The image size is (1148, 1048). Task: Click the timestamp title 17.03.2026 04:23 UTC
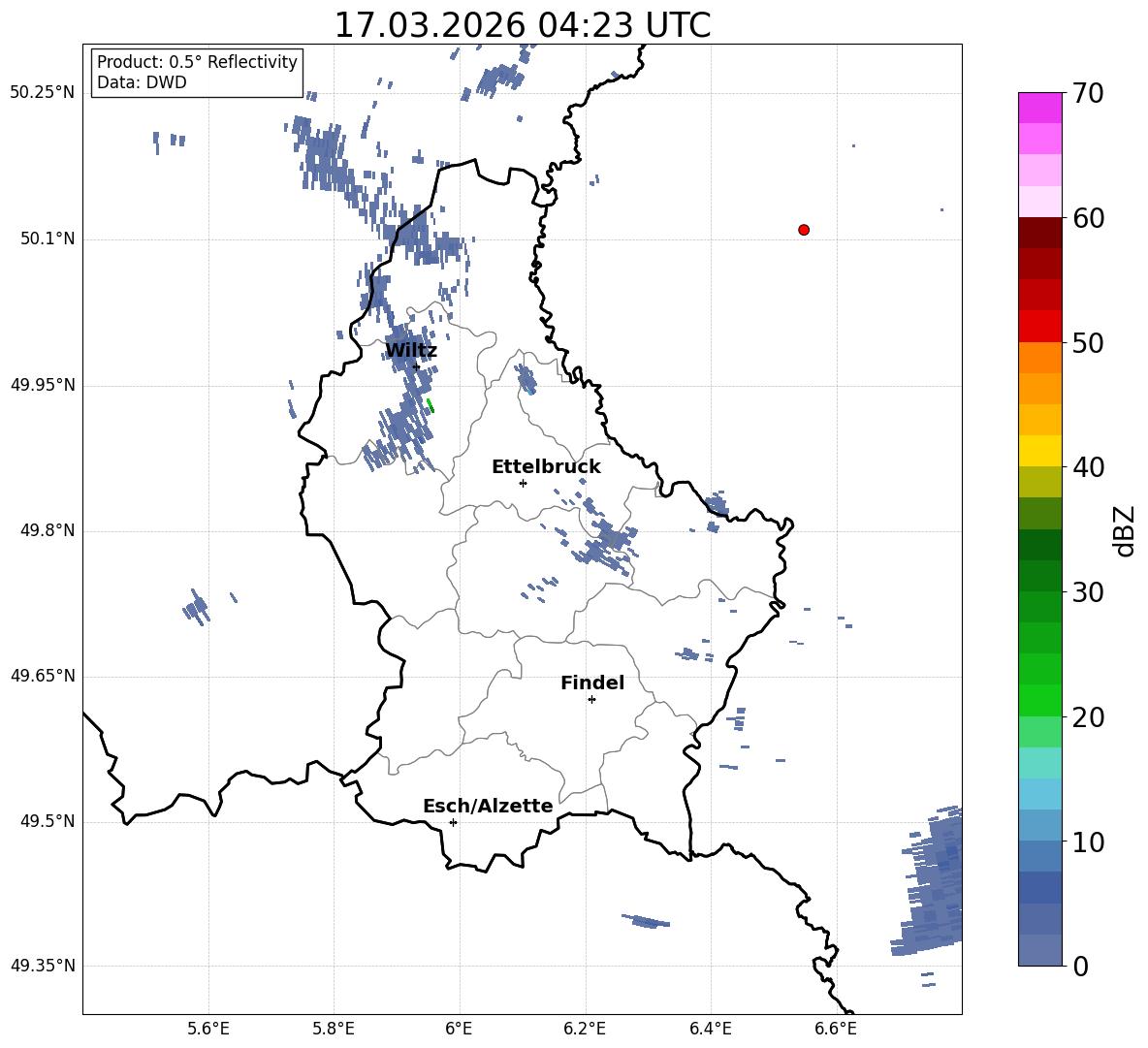point(522,25)
